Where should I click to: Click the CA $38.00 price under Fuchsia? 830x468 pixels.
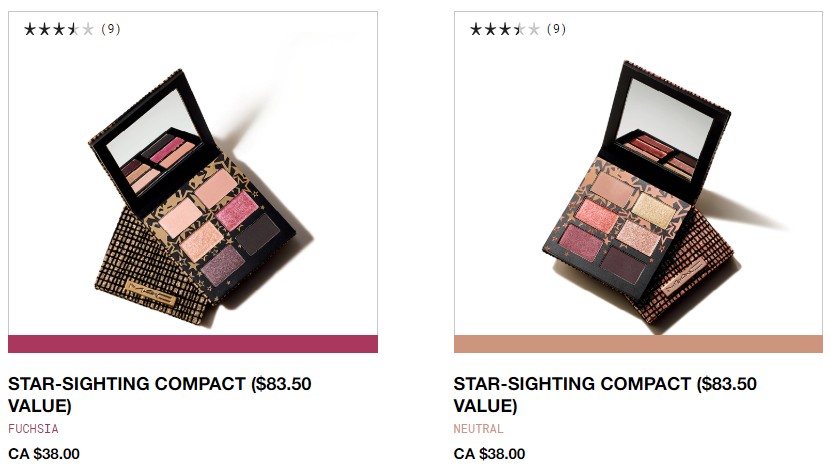point(44,453)
